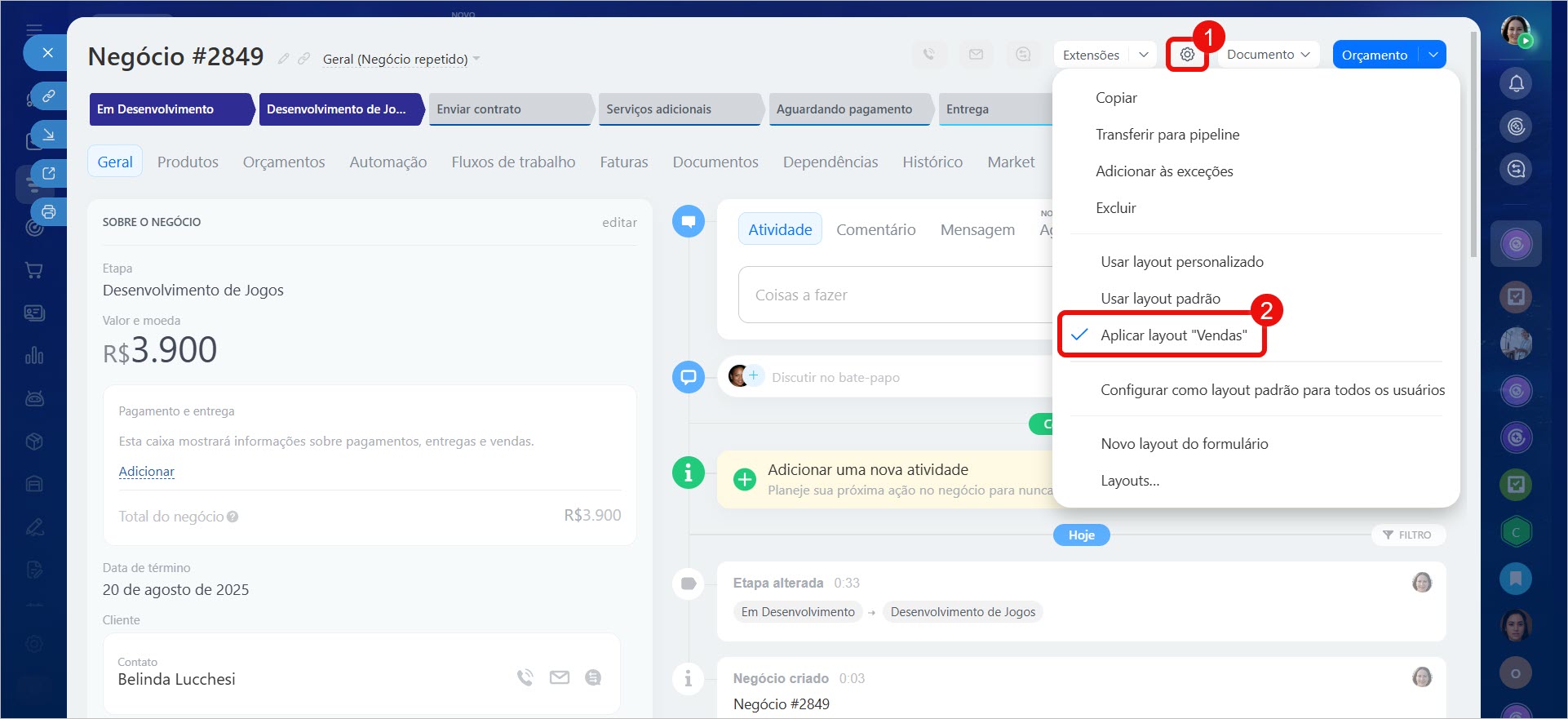
Task: Expand the Orçamento button arrow
Action: tap(1433, 55)
